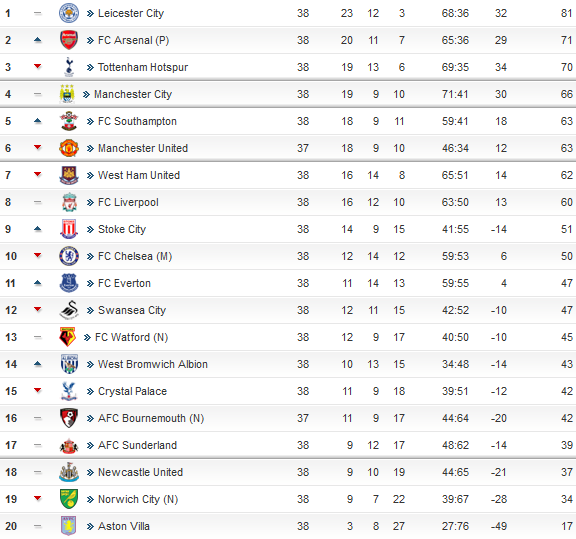Viewport: 576px width, 539px height.
Task: Click the Norwich City club crest
Action: point(69,499)
